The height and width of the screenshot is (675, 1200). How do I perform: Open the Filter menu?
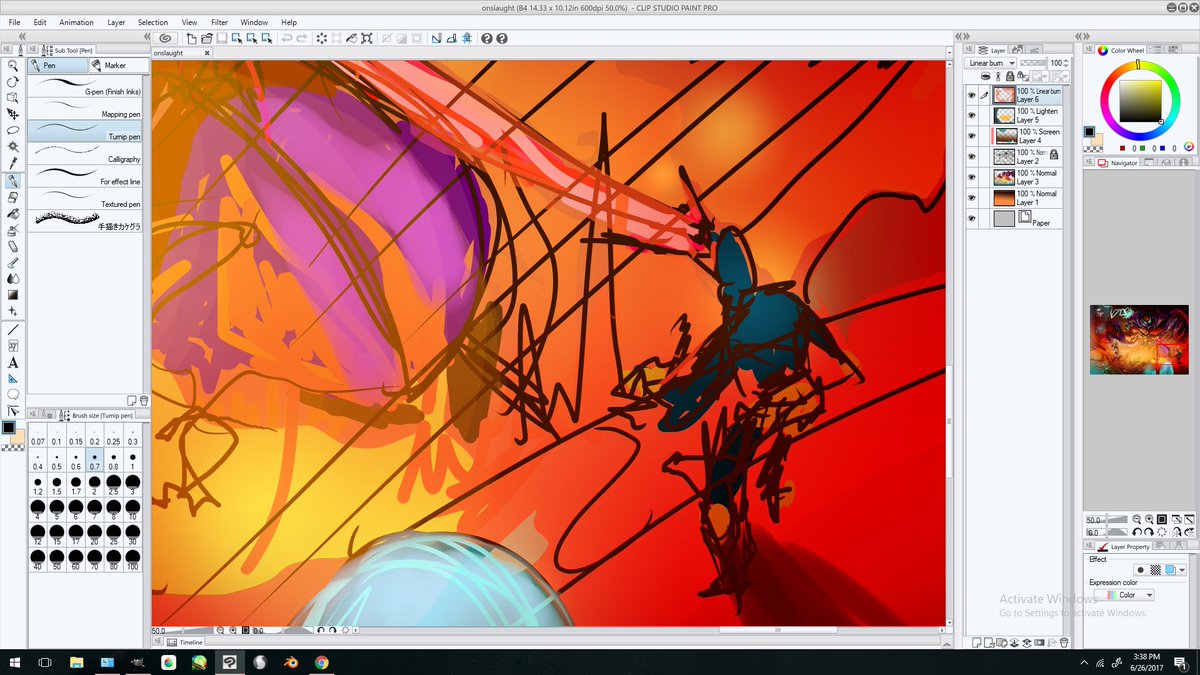pos(219,21)
